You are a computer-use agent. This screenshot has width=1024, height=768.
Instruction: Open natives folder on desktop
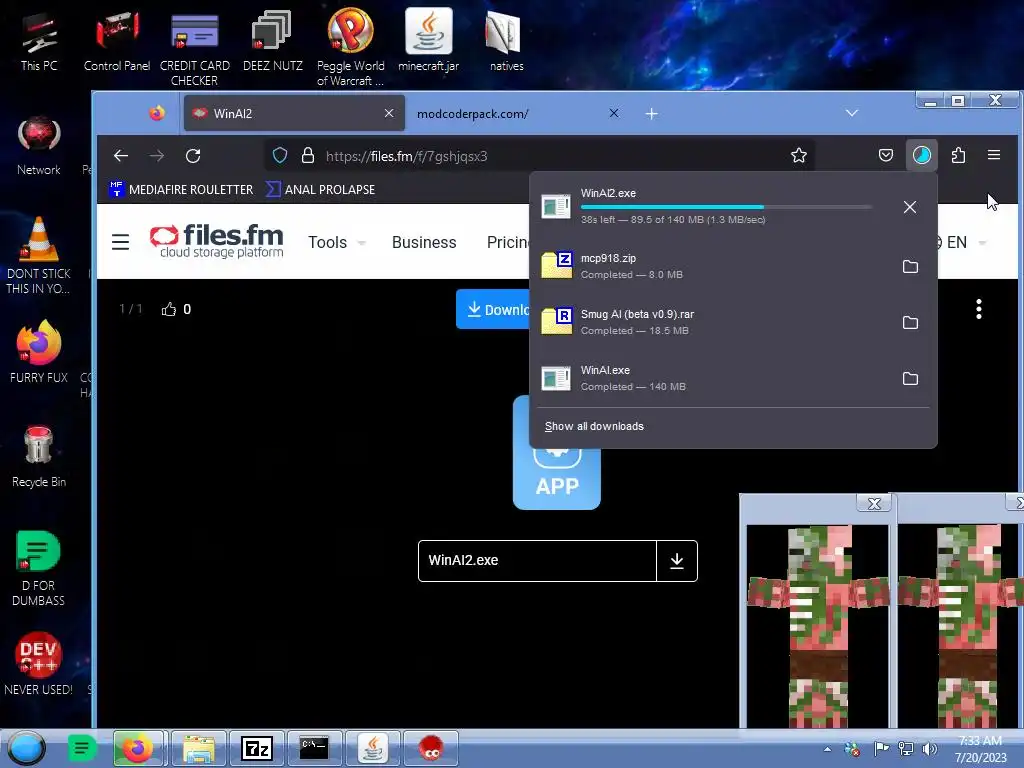point(506,42)
